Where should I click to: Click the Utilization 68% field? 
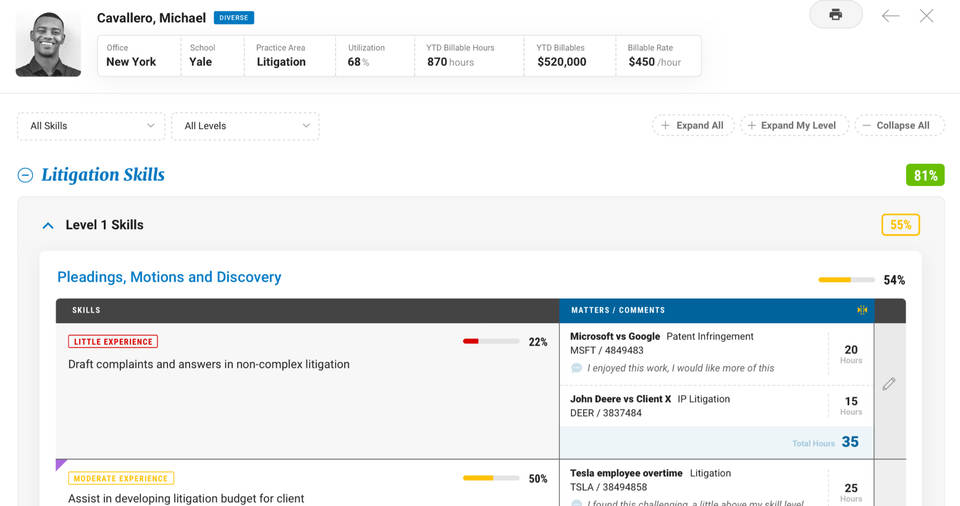(375, 56)
